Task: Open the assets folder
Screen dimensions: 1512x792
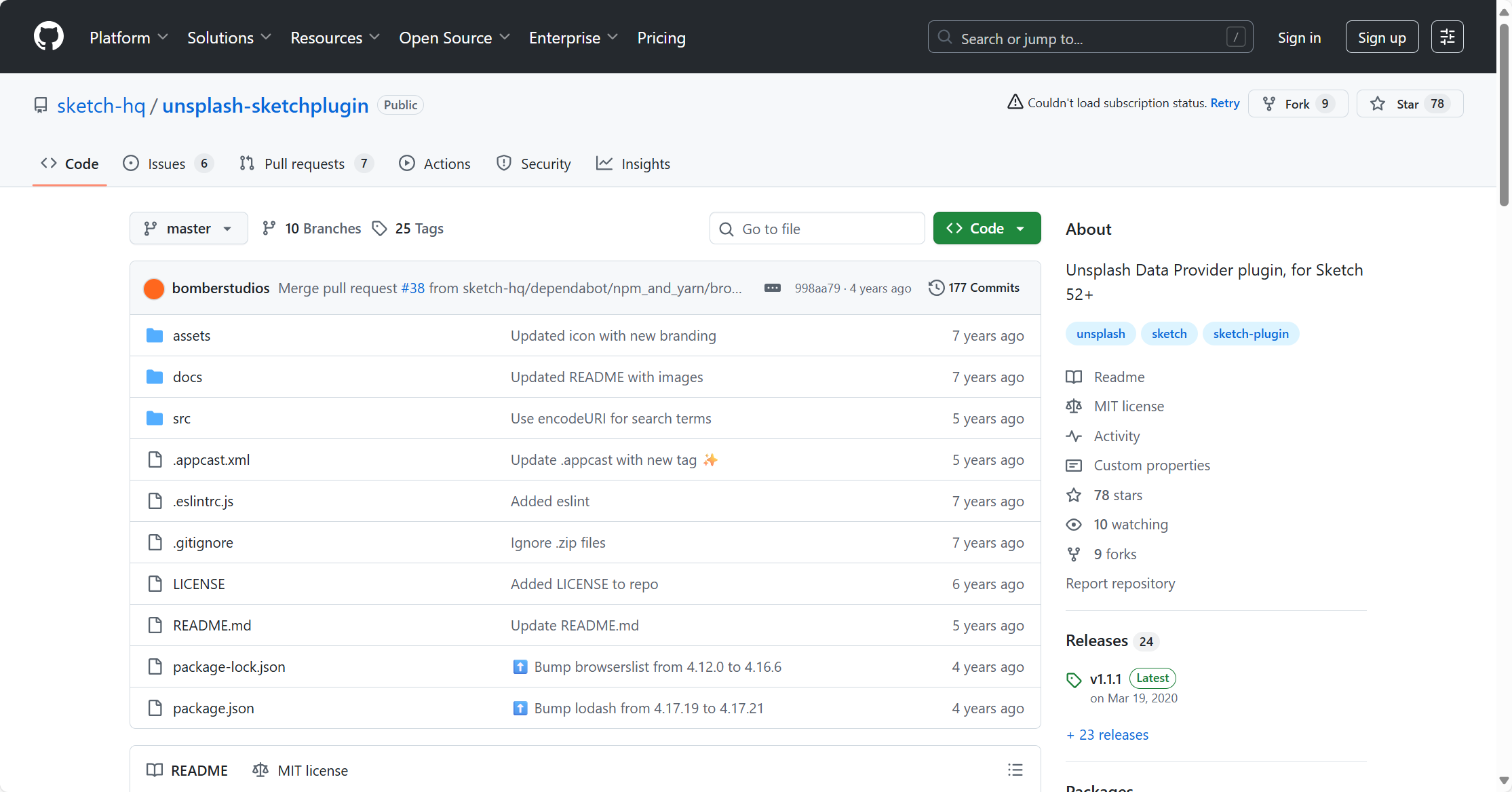Action: (x=191, y=336)
